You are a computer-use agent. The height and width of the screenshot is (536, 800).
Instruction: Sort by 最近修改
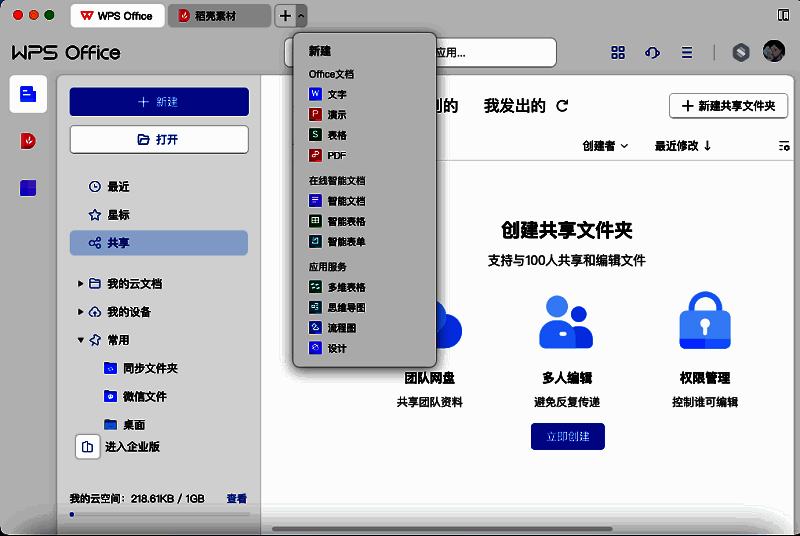(683, 146)
